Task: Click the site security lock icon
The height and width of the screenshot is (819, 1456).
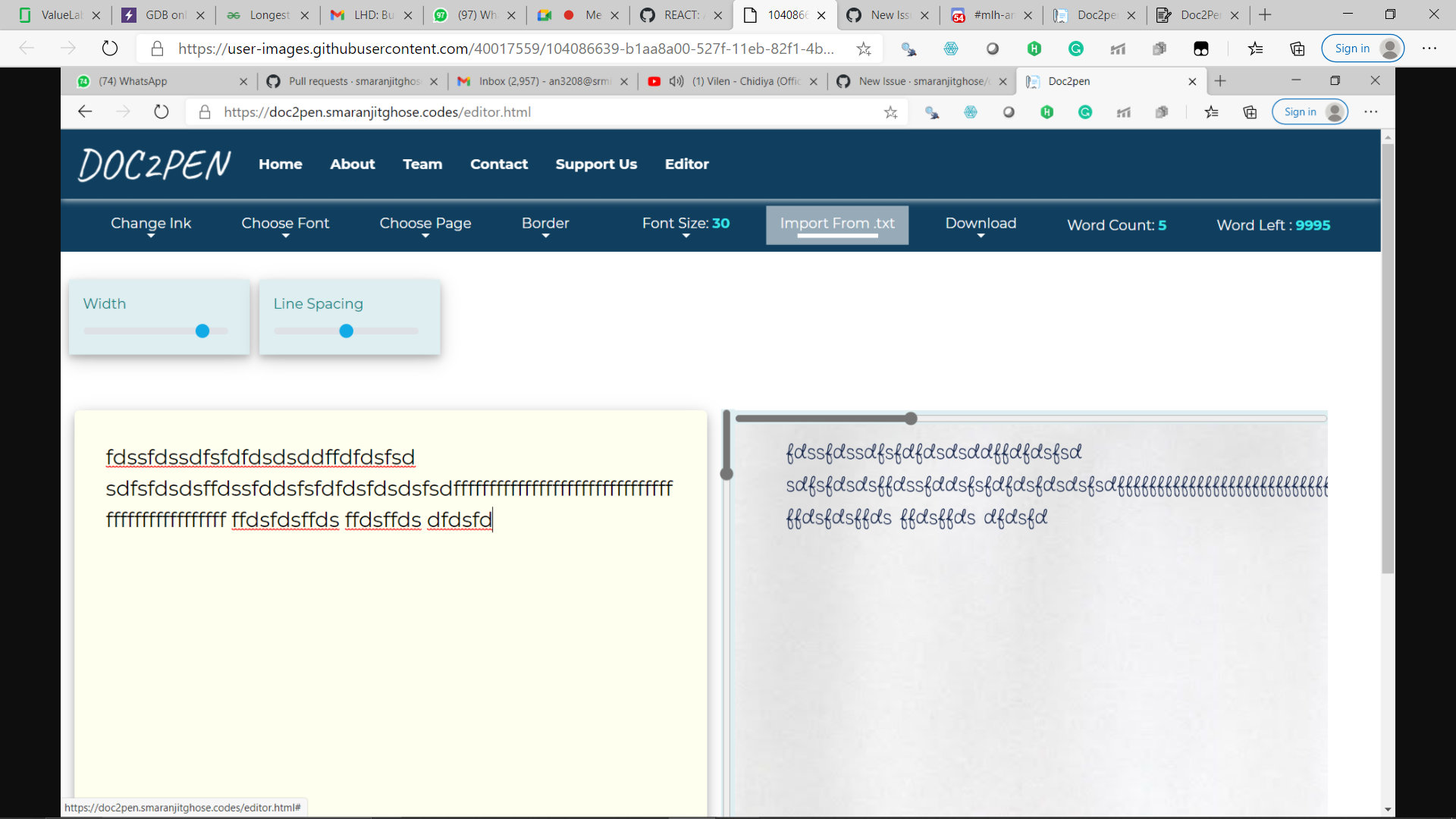Action: (x=204, y=111)
